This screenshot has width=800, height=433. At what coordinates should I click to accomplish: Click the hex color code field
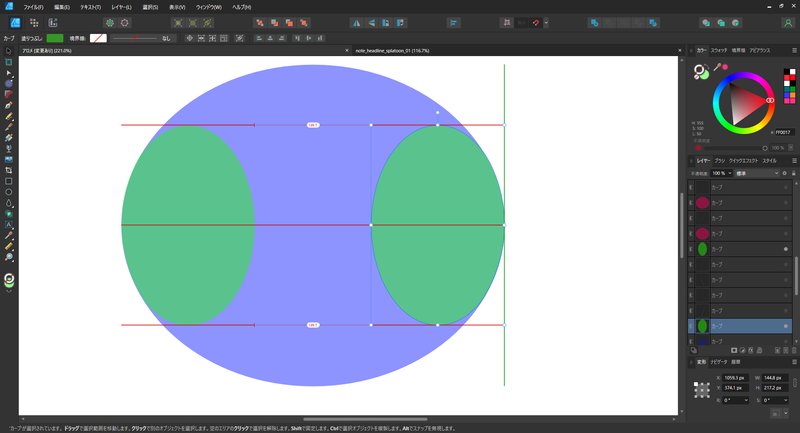click(x=783, y=133)
